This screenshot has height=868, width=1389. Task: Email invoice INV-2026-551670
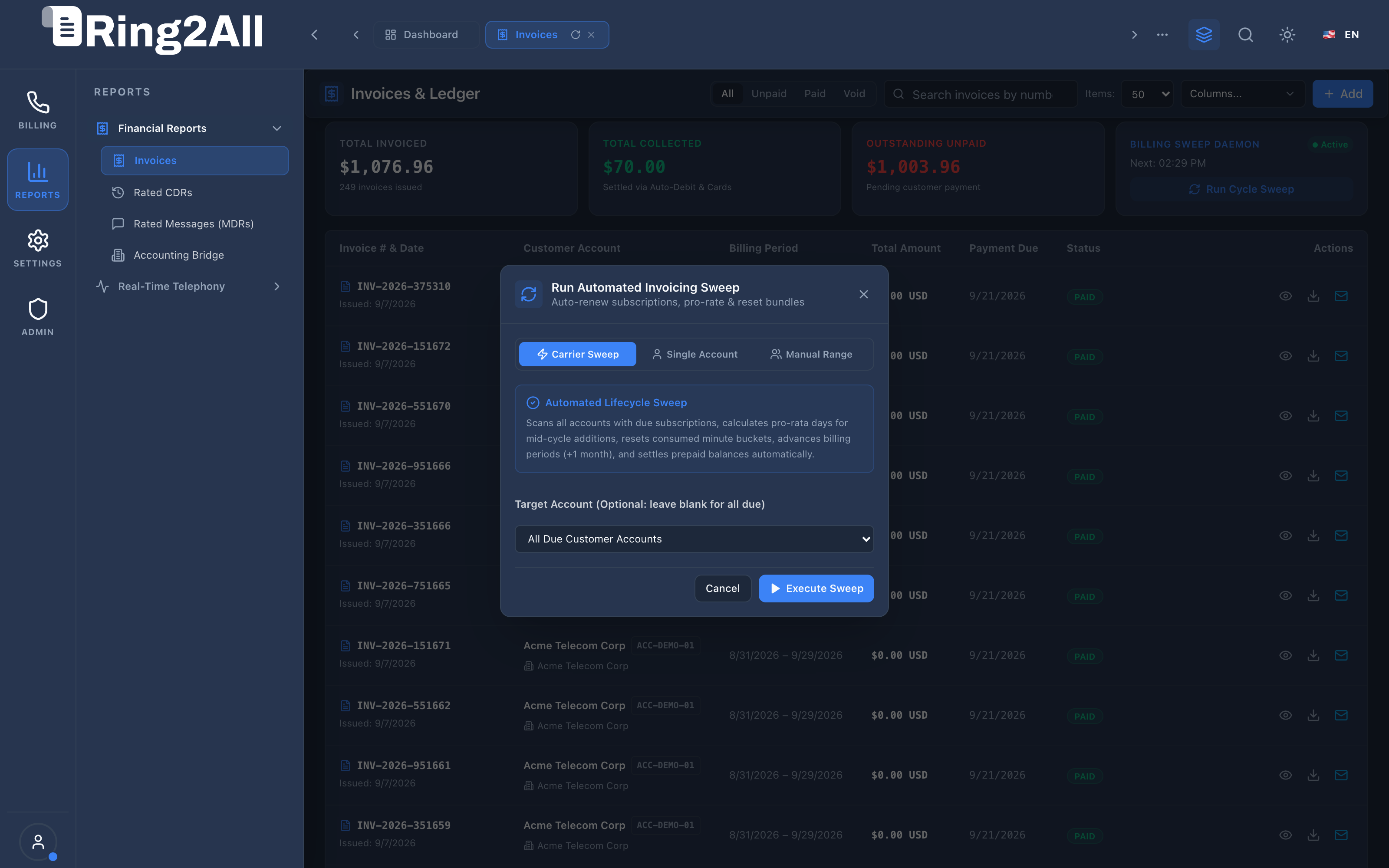pyautogui.click(x=1341, y=416)
